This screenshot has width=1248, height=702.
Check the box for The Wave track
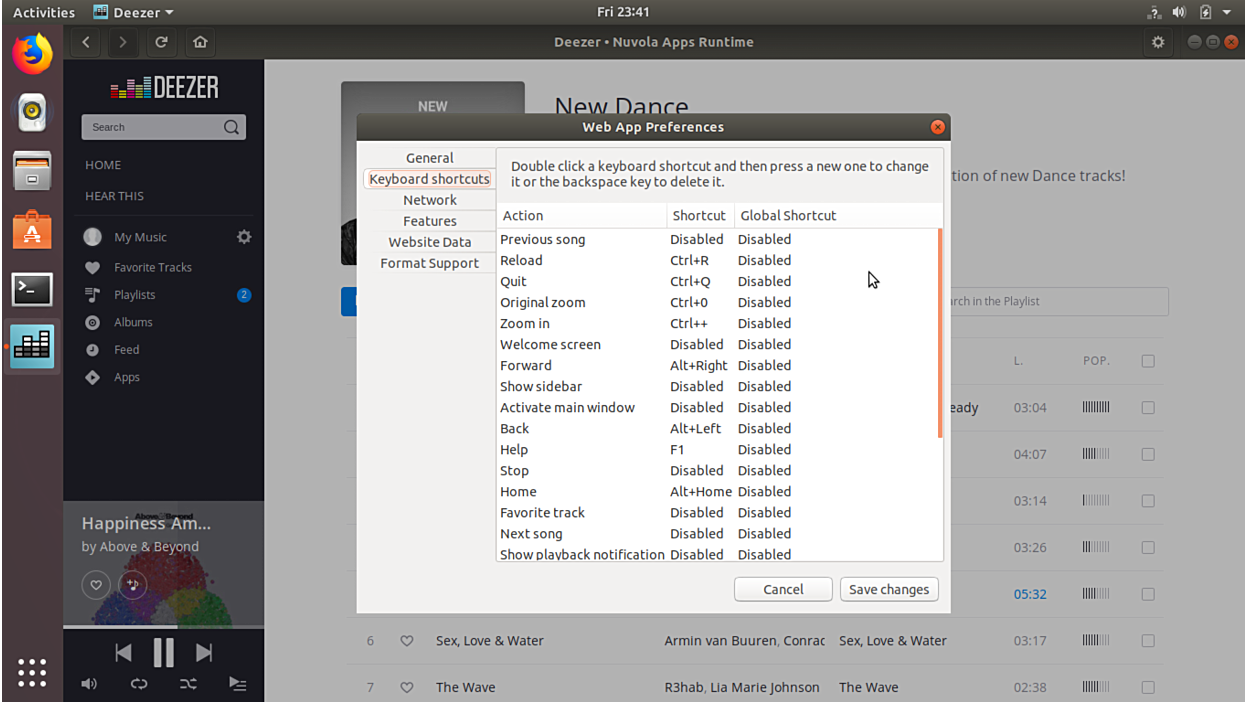click(1148, 688)
